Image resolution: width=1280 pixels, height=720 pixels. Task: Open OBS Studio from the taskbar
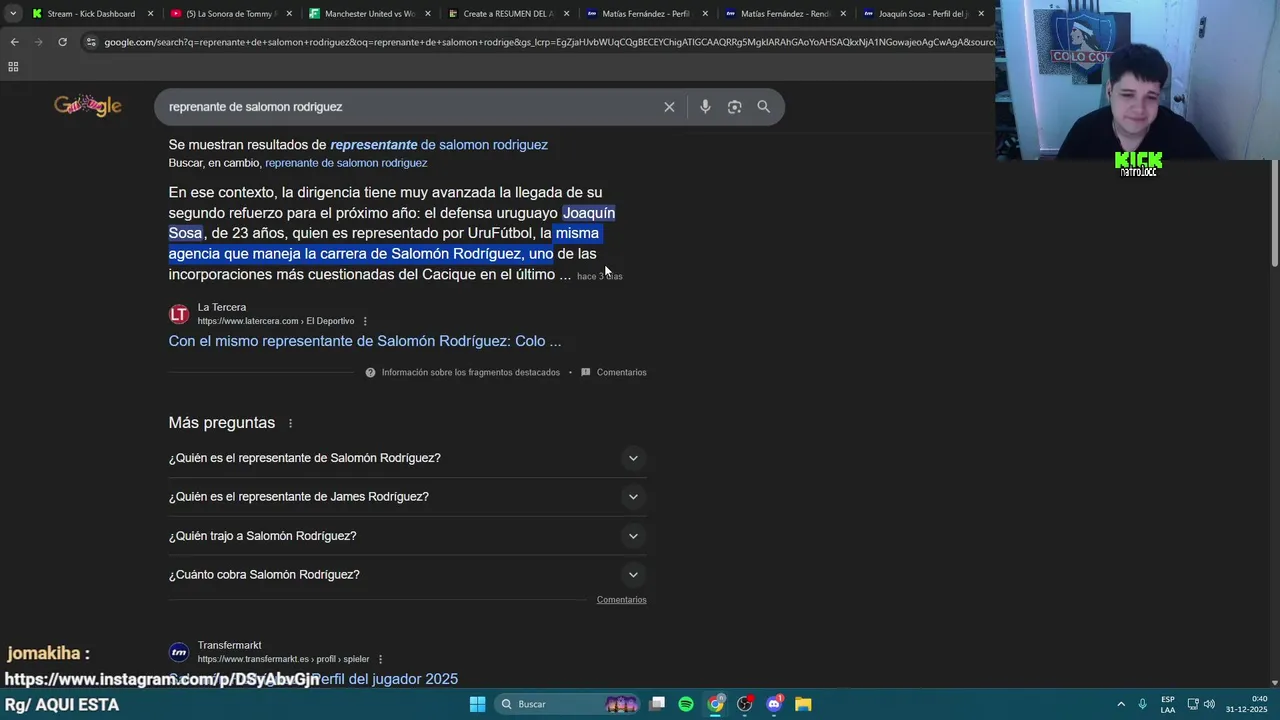(745, 704)
